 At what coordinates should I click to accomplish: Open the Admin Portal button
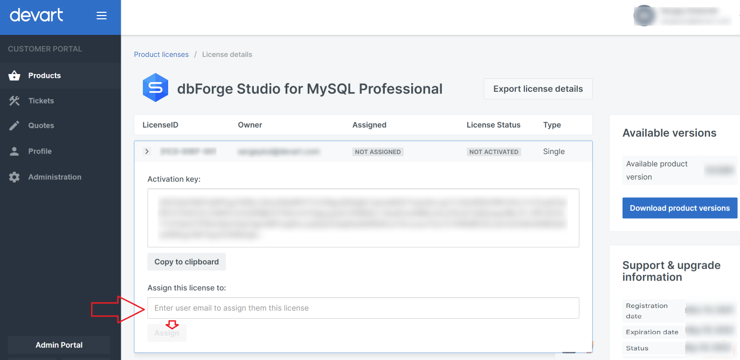coord(59,345)
